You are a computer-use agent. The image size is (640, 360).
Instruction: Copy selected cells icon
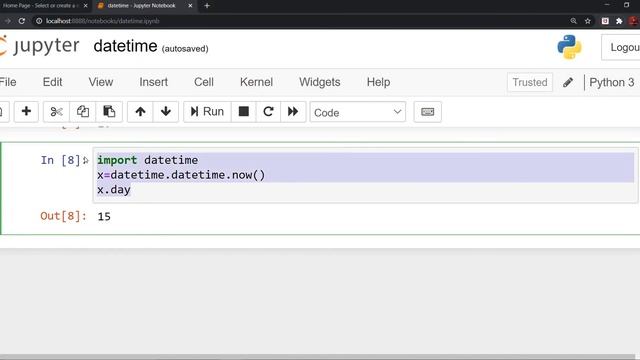point(83,111)
